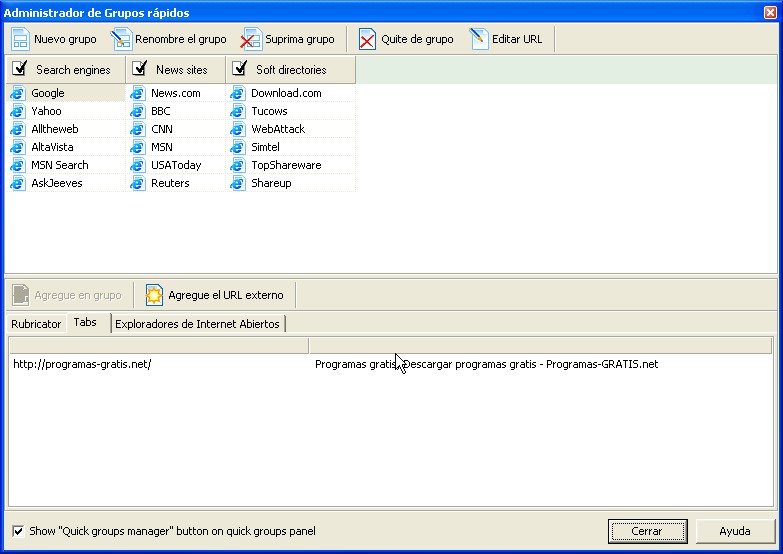
Task: Select the Tucows entry text
Action: (x=269, y=111)
